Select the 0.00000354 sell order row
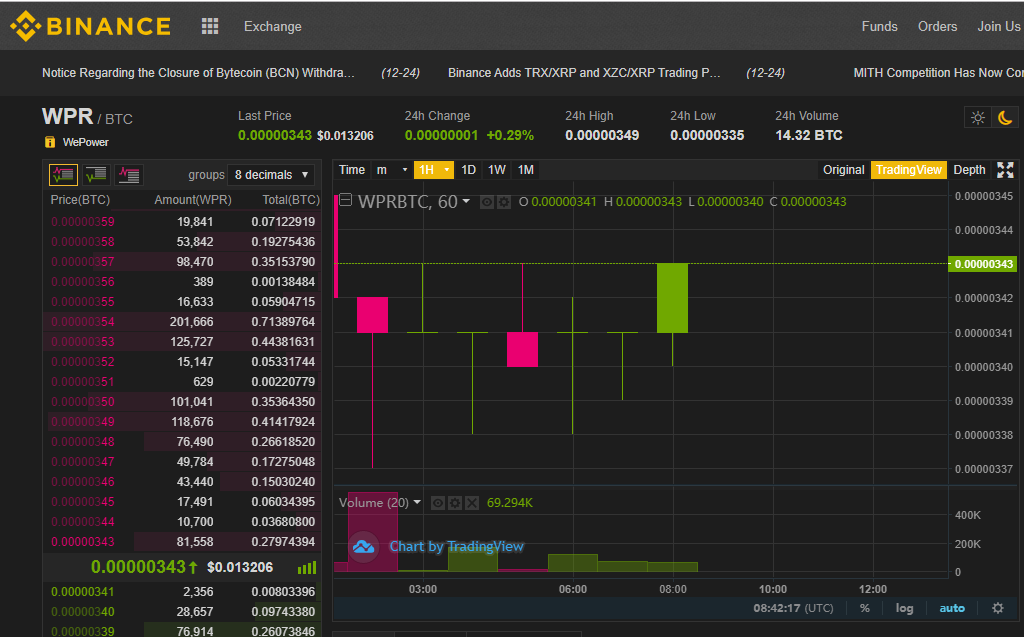Screen dimensions: 1024x637 click(182, 321)
